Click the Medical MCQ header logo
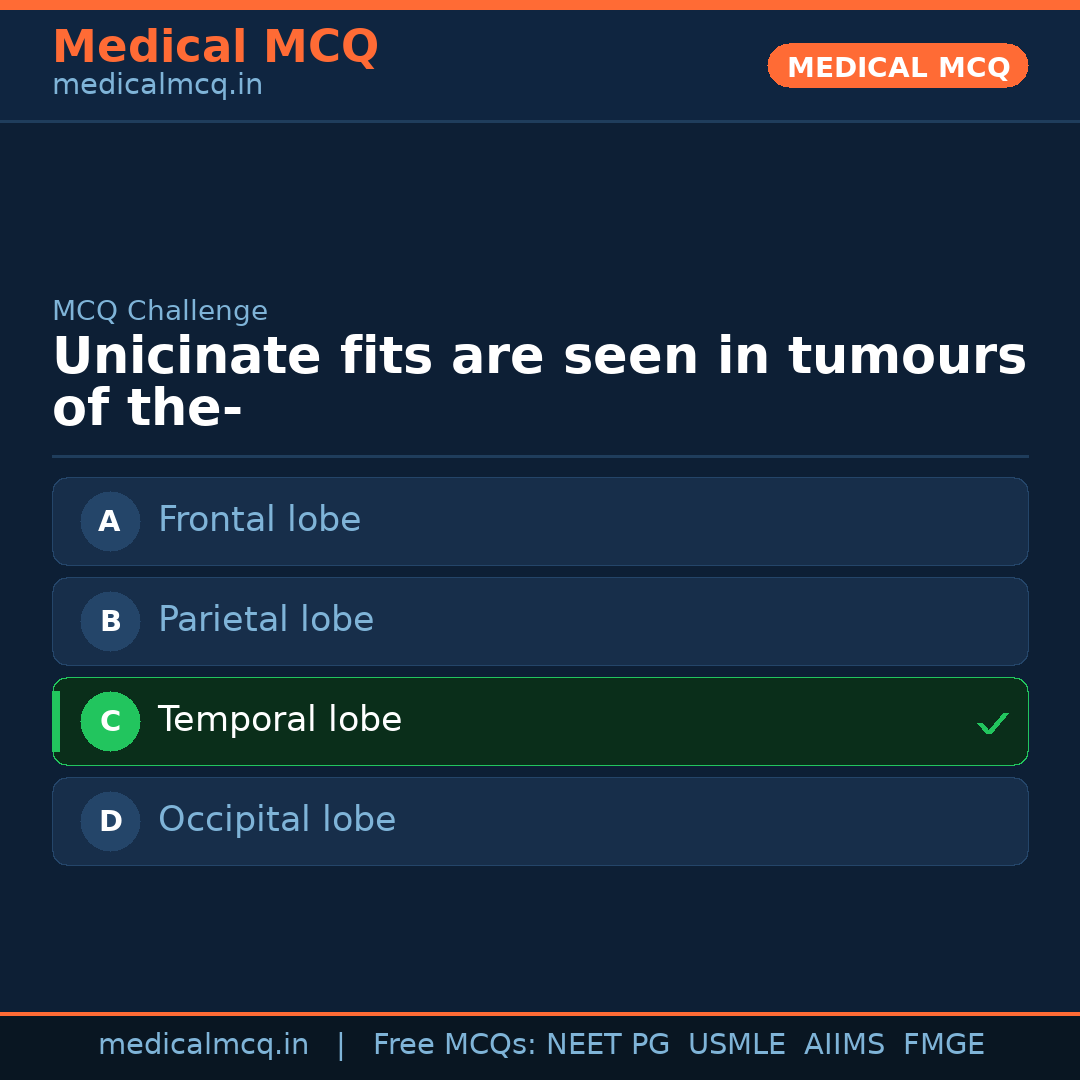1080x1080 pixels. 215,46
